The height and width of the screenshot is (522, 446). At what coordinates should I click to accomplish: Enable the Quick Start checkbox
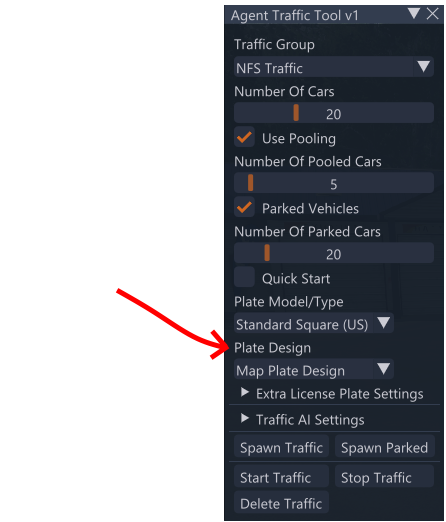point(244,277)
